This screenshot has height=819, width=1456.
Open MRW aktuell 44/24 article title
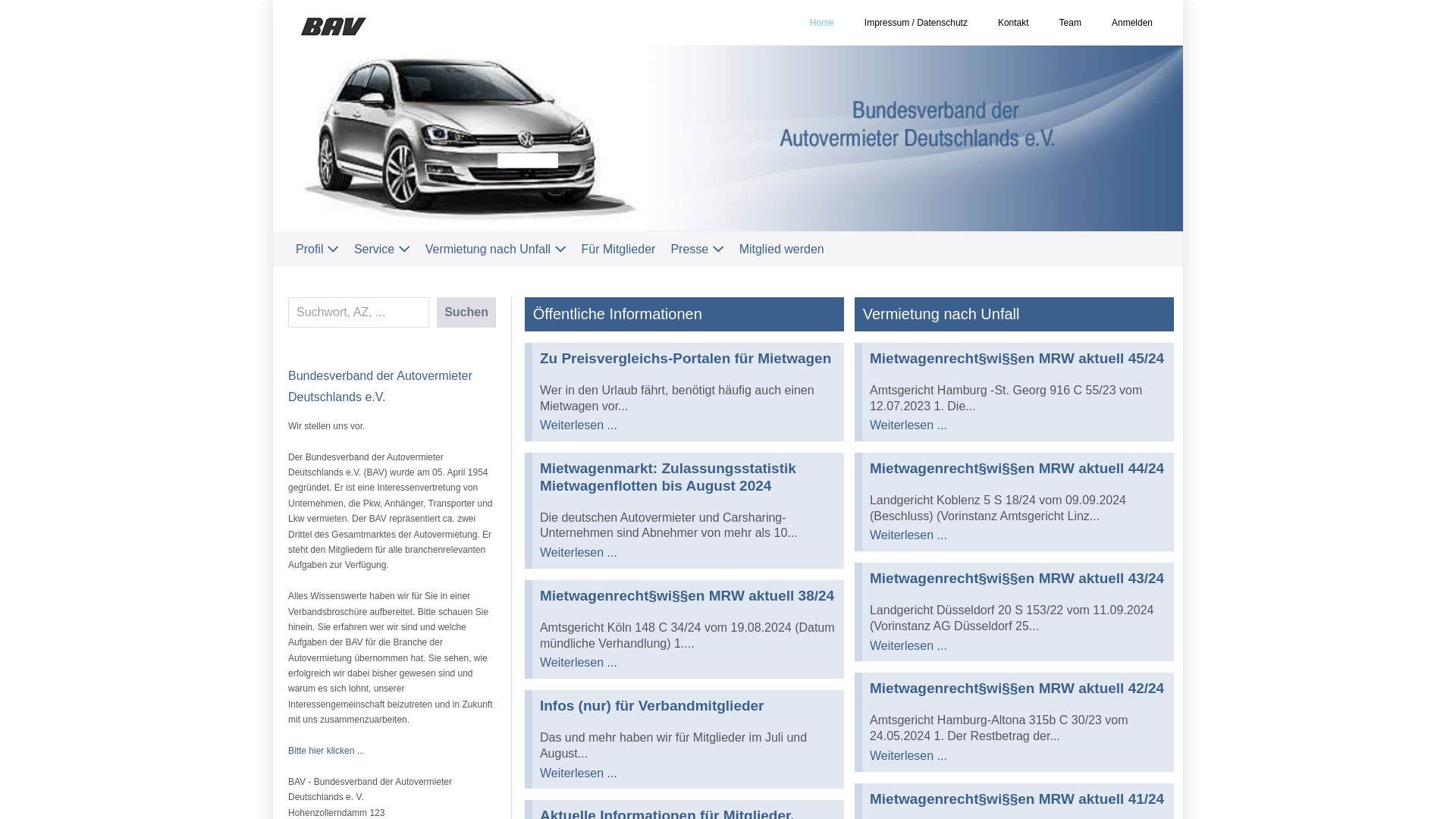(1017, 469)
